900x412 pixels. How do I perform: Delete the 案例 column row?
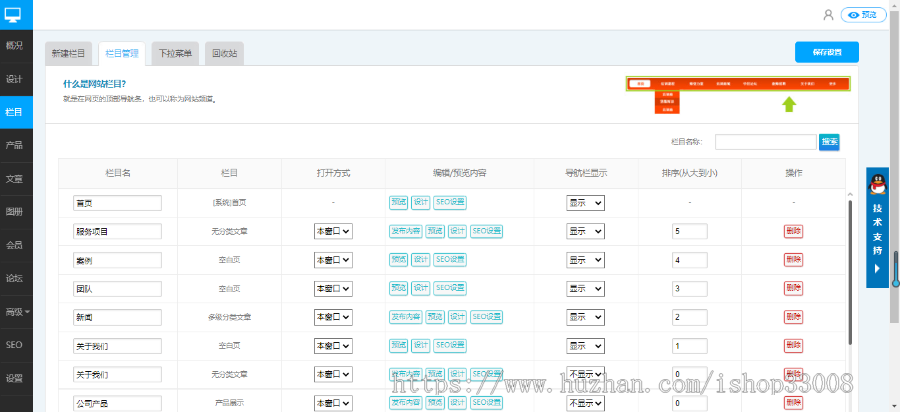[793, 260]
